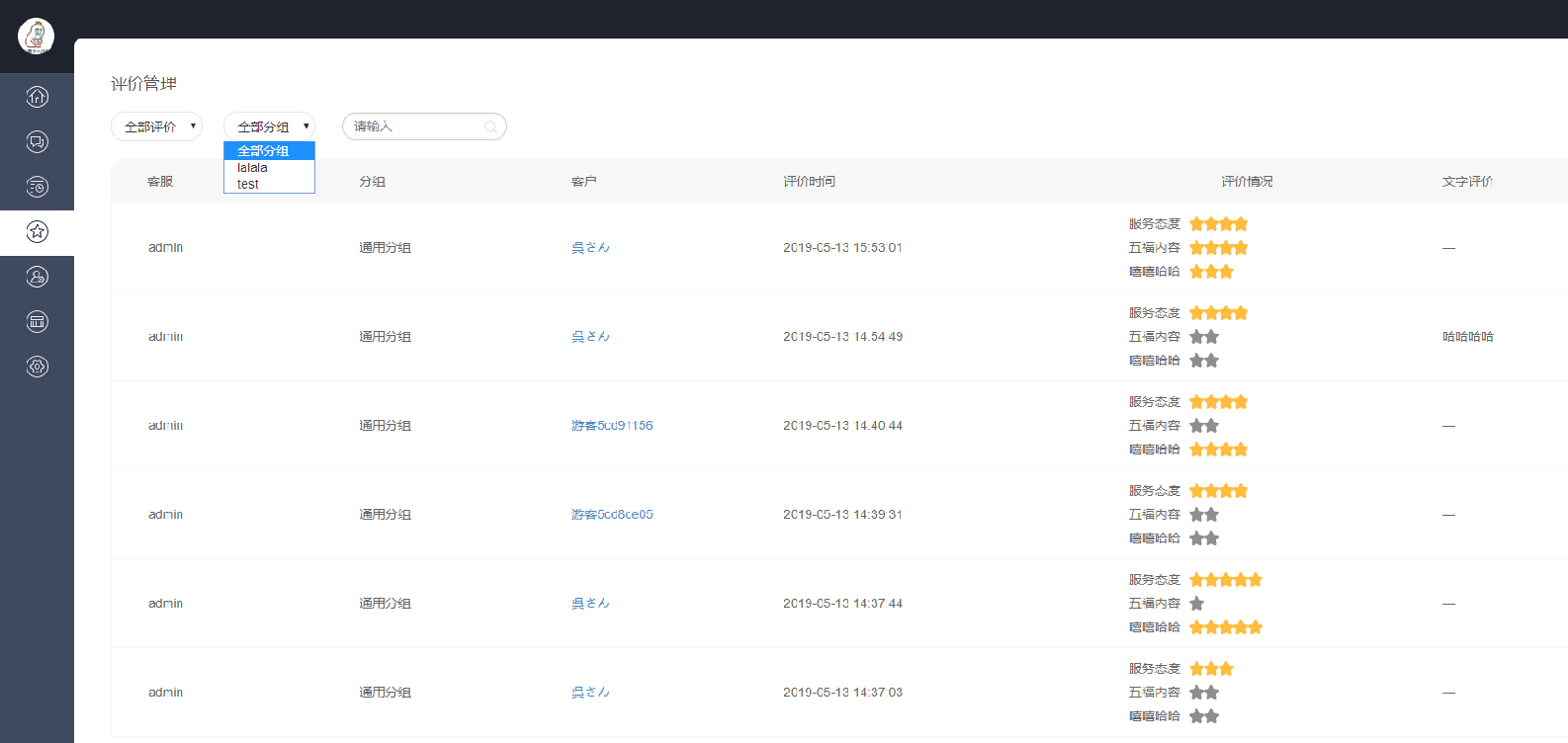Choose 全部分组 in the open list
The image size is (1568, 743).
269,150
